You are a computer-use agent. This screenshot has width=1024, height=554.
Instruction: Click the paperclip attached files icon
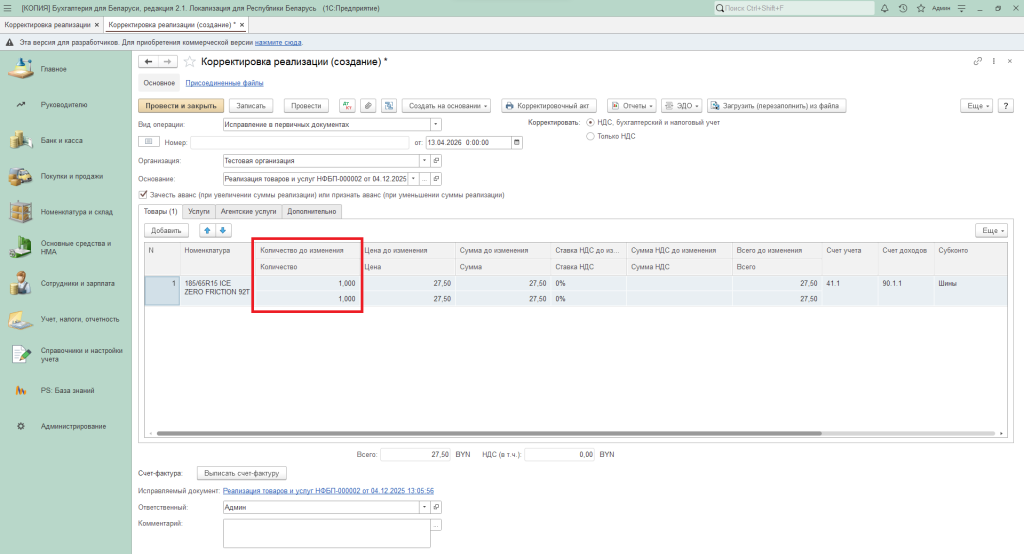coord(368,105)
